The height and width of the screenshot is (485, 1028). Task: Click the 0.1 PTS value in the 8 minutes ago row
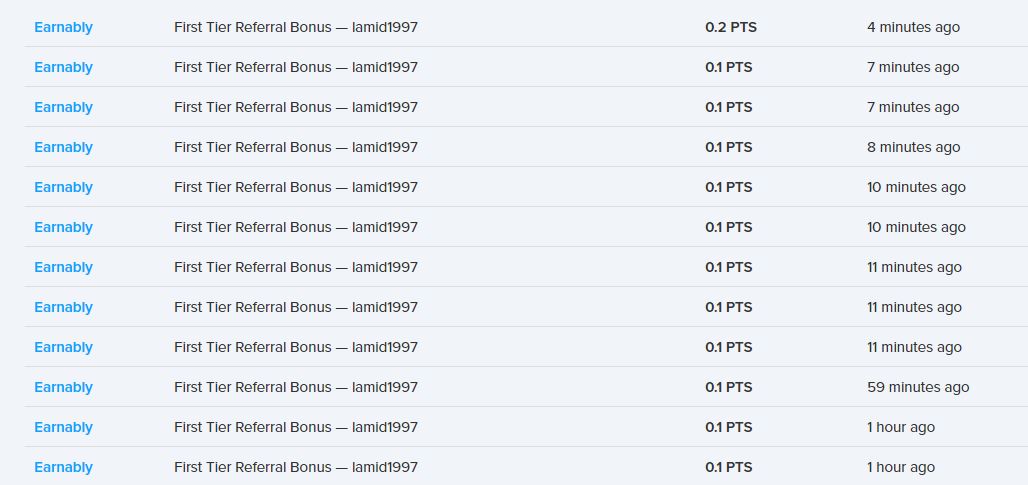pos(728,147)
